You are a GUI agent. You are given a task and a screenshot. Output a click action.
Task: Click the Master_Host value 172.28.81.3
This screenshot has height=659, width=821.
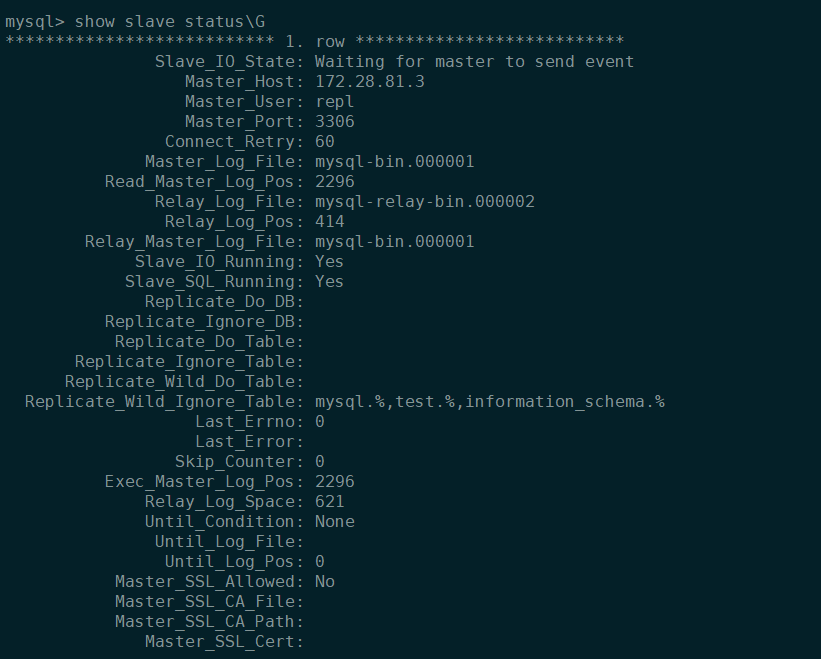click(369, 81)
